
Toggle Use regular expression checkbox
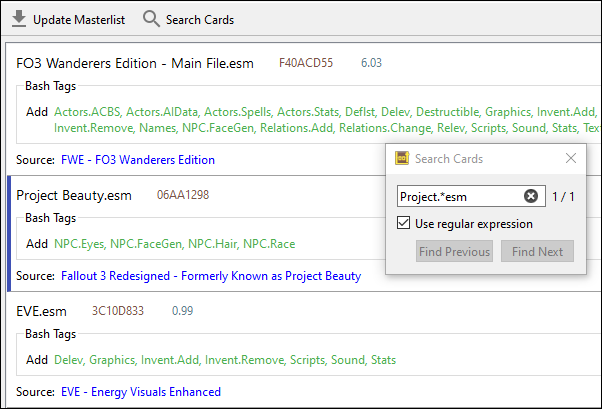pyautogui.click(x=404, y=223)
